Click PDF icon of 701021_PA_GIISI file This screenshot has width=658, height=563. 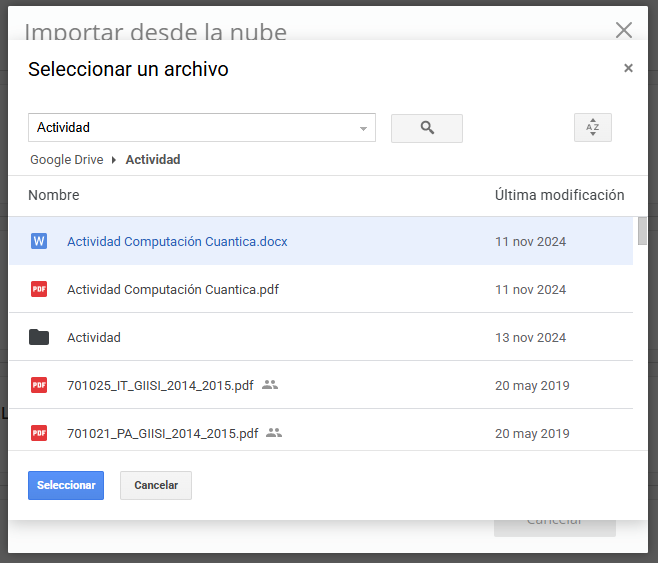tap(39, 433)
